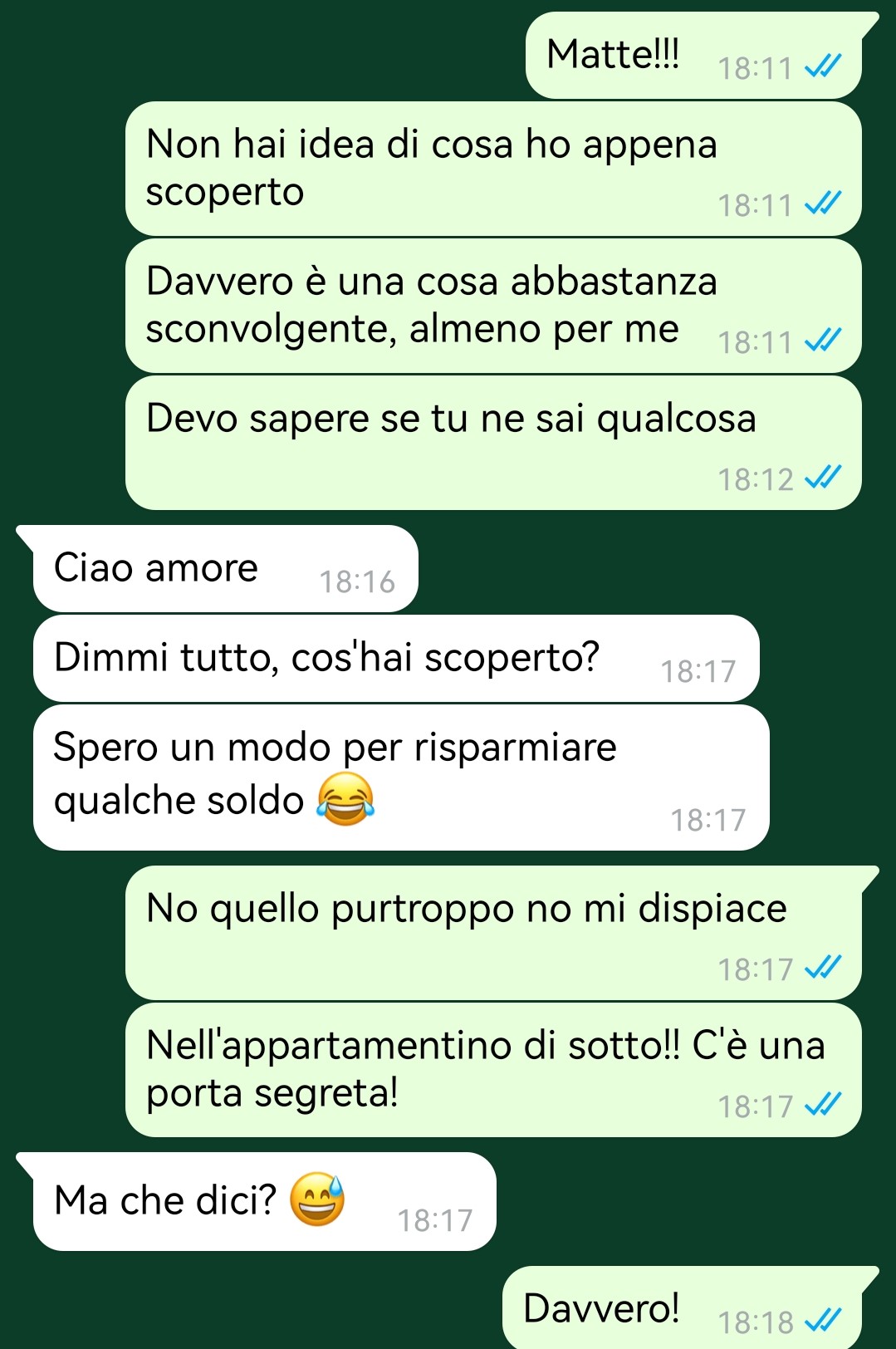Tap the 'Devo sapere se tu ne sai qualcosa' bubble

[493, 443]
